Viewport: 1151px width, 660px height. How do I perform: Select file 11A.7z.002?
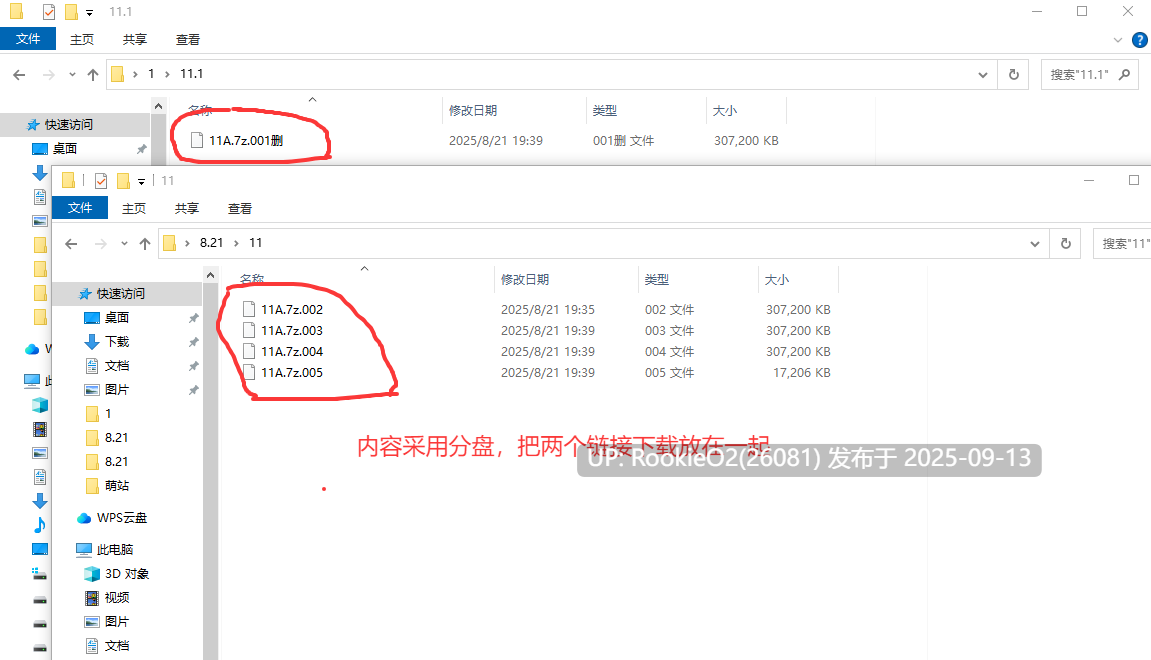(x=292, y=310)
